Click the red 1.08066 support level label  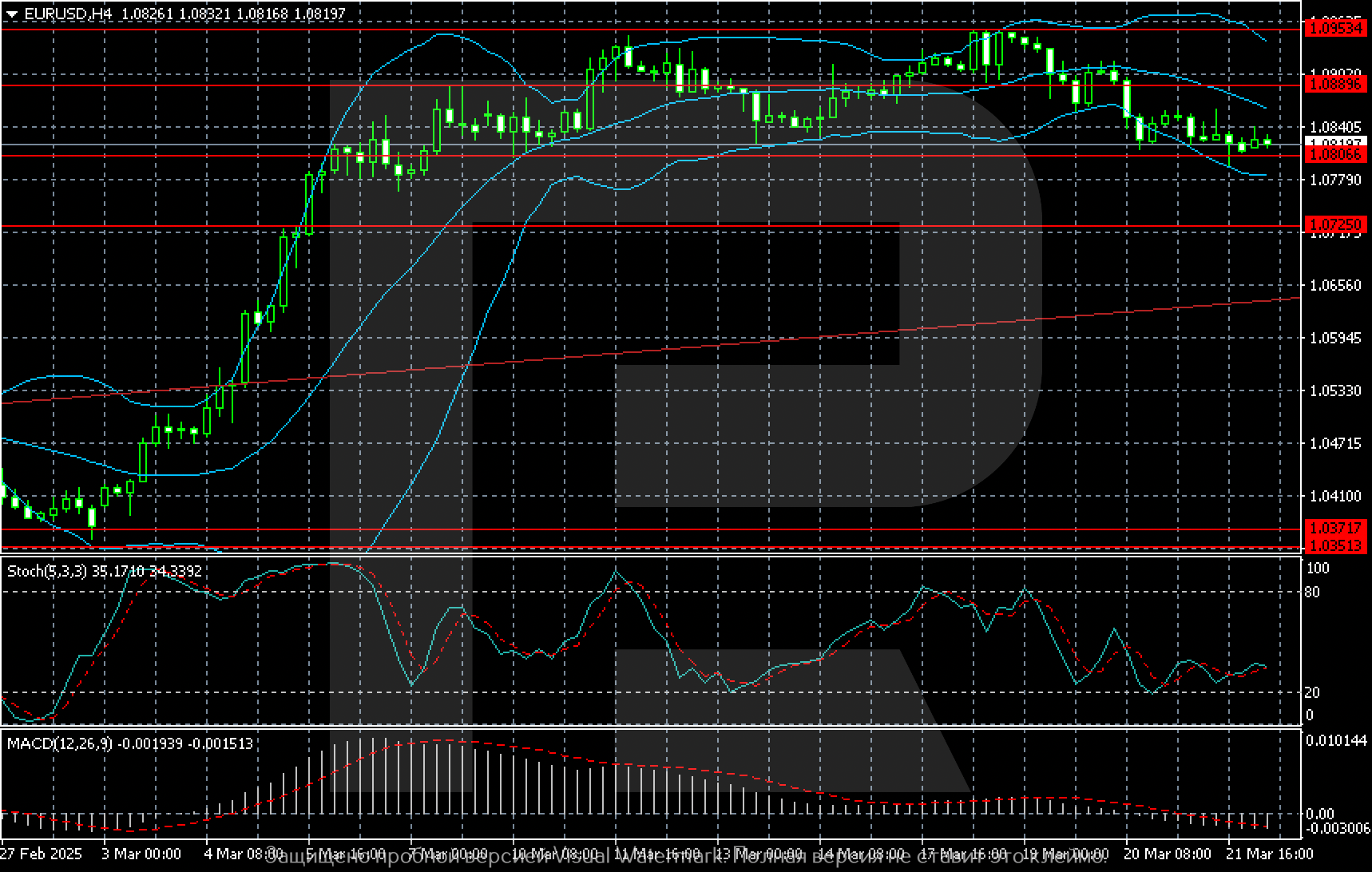pos(1334,154)
